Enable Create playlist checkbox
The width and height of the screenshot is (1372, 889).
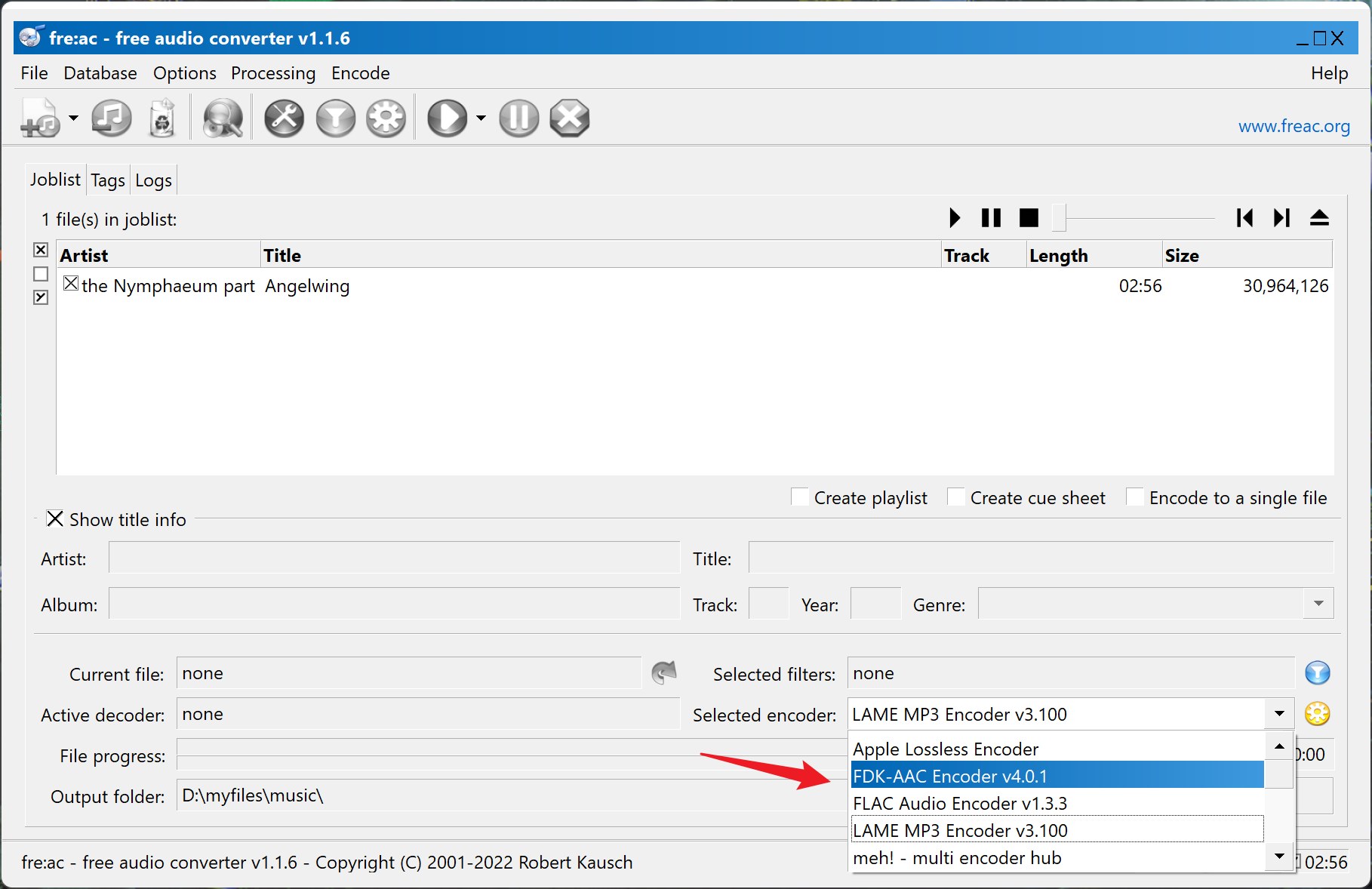click(x=800, y=497)
